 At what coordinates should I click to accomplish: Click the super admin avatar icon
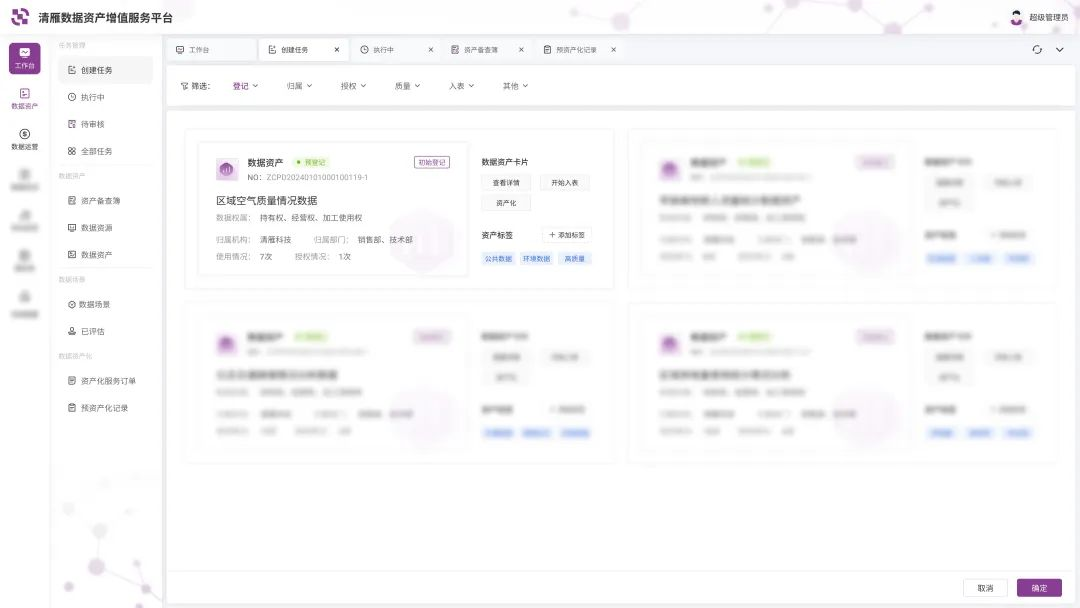pos(1016,17)
